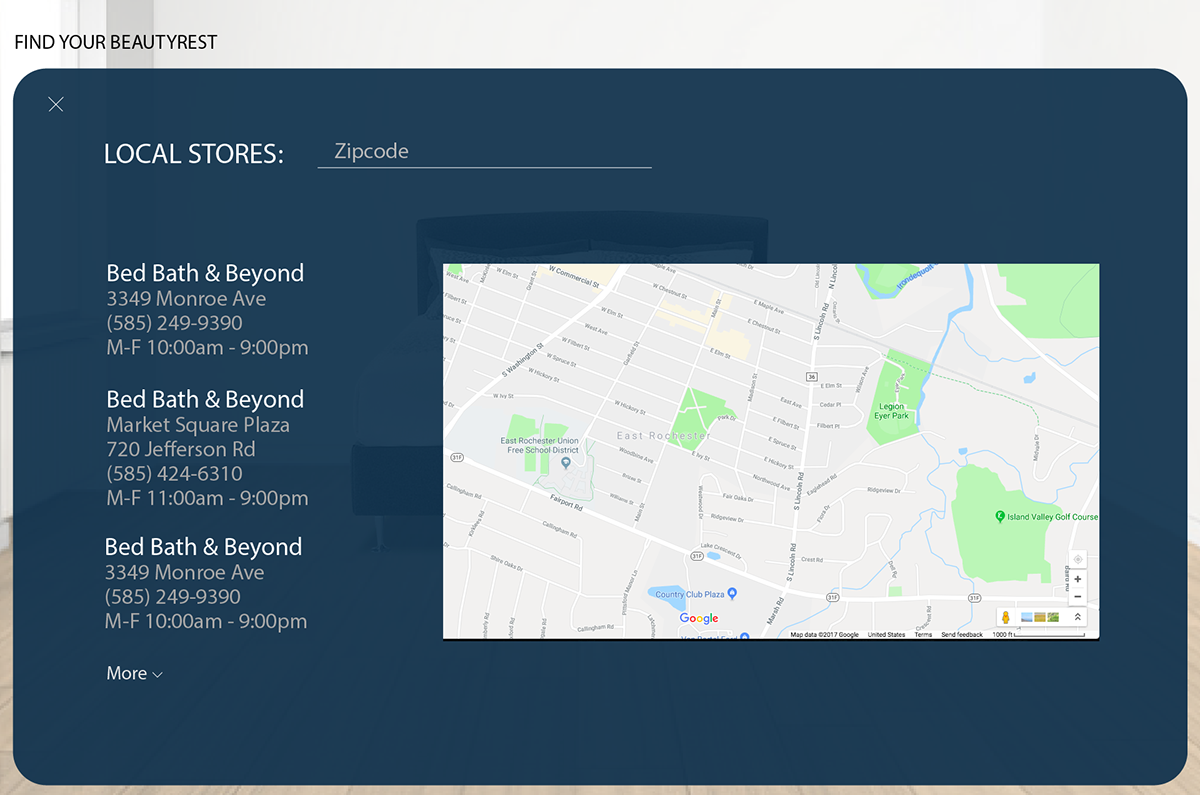Screen dimensions: 1200x795
Task: Zoom out on the map
Action: click(x=1077, y=597)
